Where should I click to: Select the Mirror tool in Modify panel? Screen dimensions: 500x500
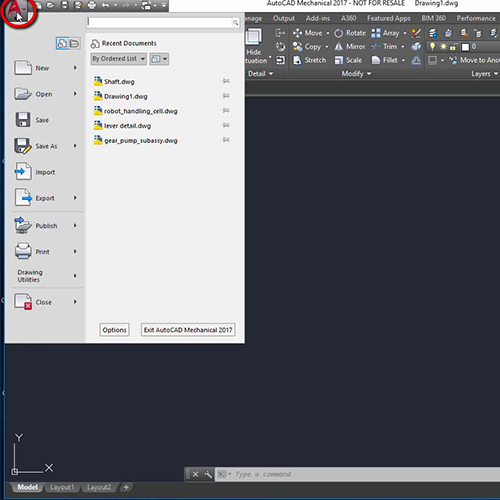point(350,47)
